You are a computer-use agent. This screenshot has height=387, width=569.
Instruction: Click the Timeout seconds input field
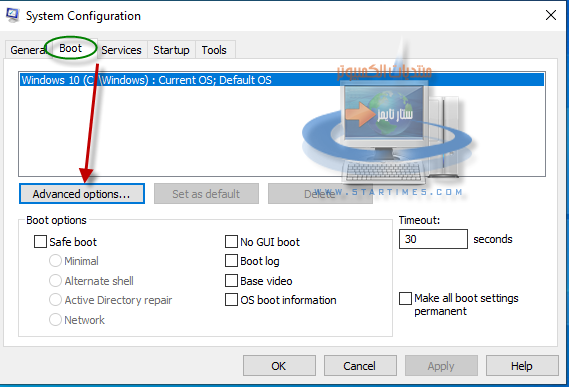pyautogui.click(x=433, y=239)
